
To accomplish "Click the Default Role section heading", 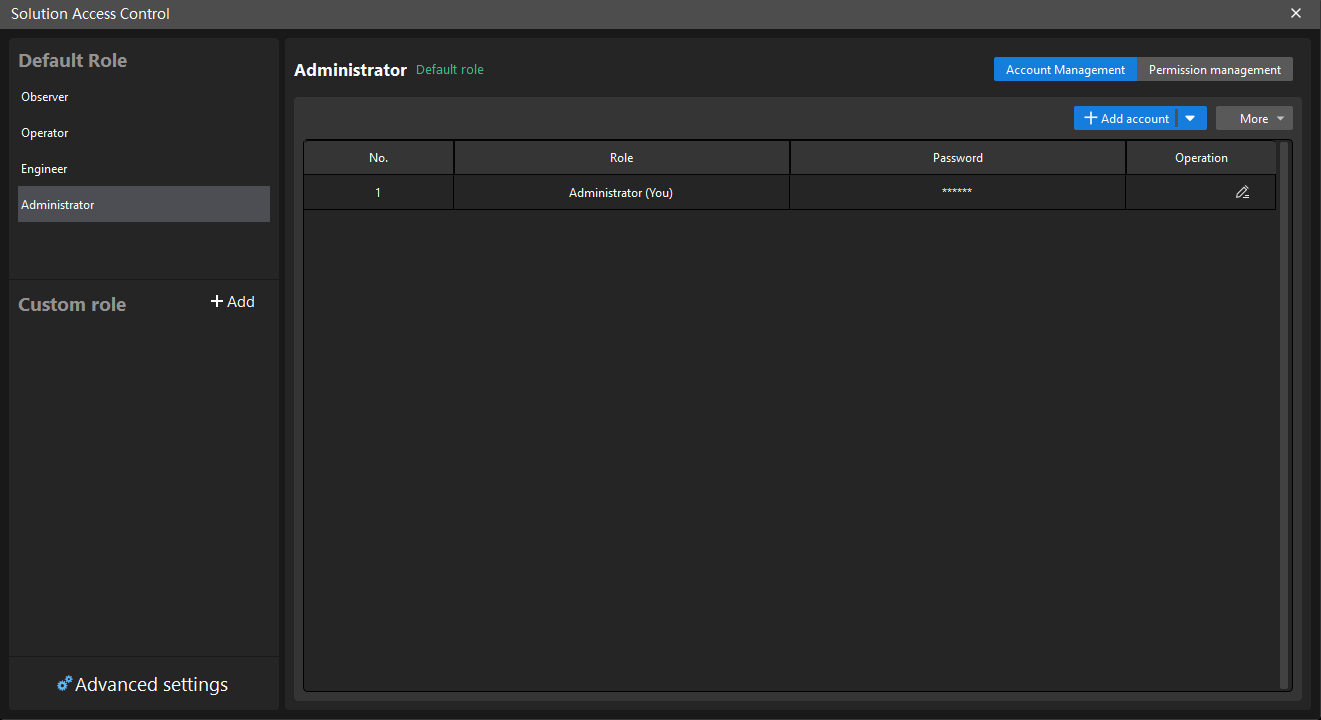I will [73, 60].
